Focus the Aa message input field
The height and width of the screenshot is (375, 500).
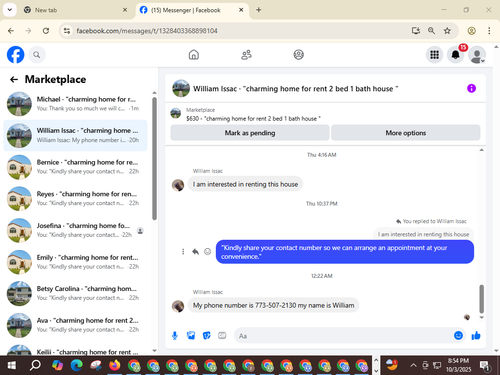(343, 336)
